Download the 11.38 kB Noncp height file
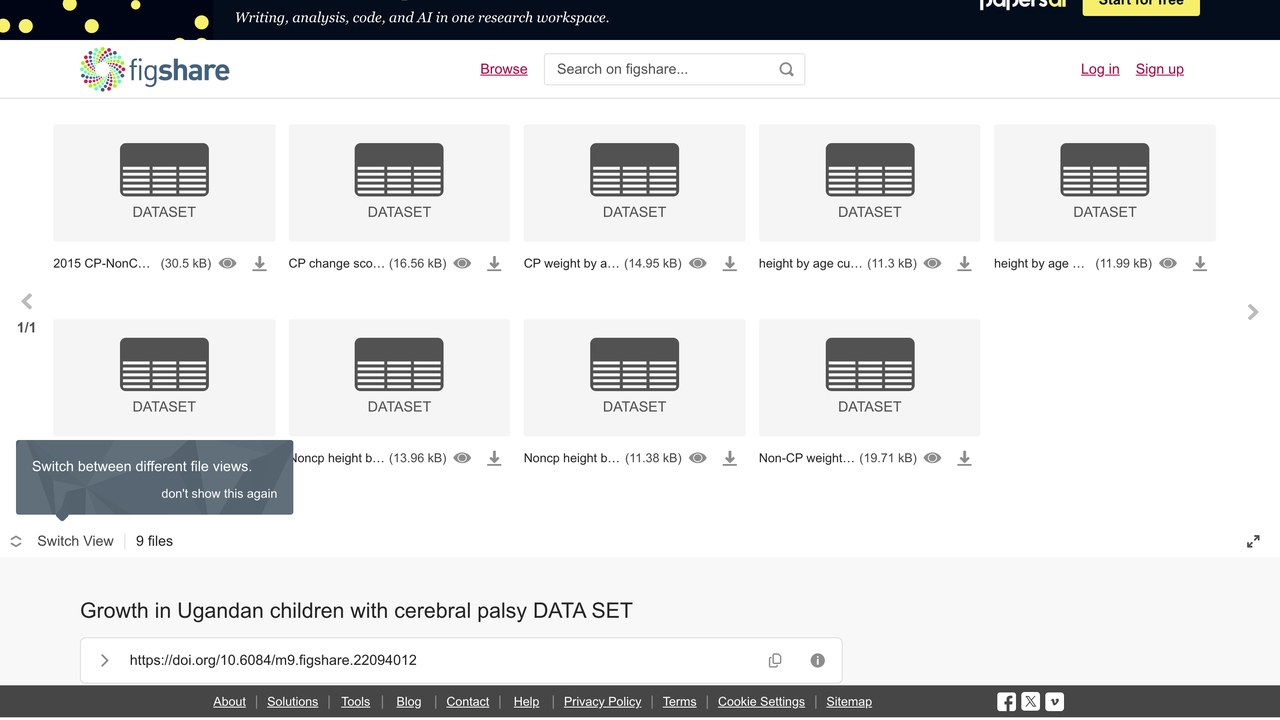 pos(730,458)
